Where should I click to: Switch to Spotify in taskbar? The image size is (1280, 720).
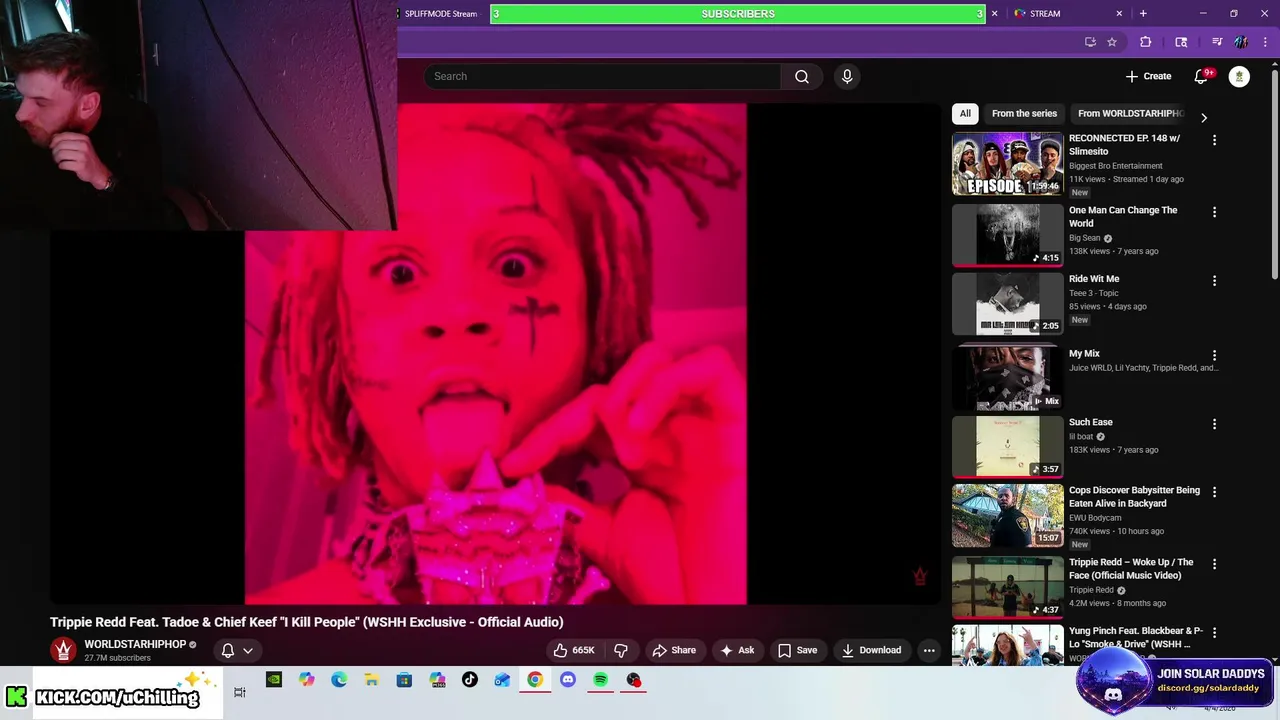(600, 680)
